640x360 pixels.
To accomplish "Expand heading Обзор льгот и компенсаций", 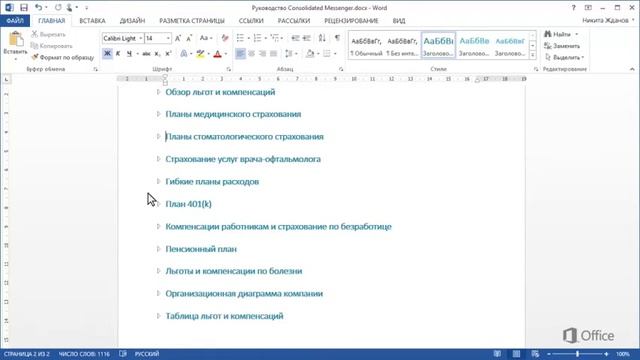I will point(158,92).
